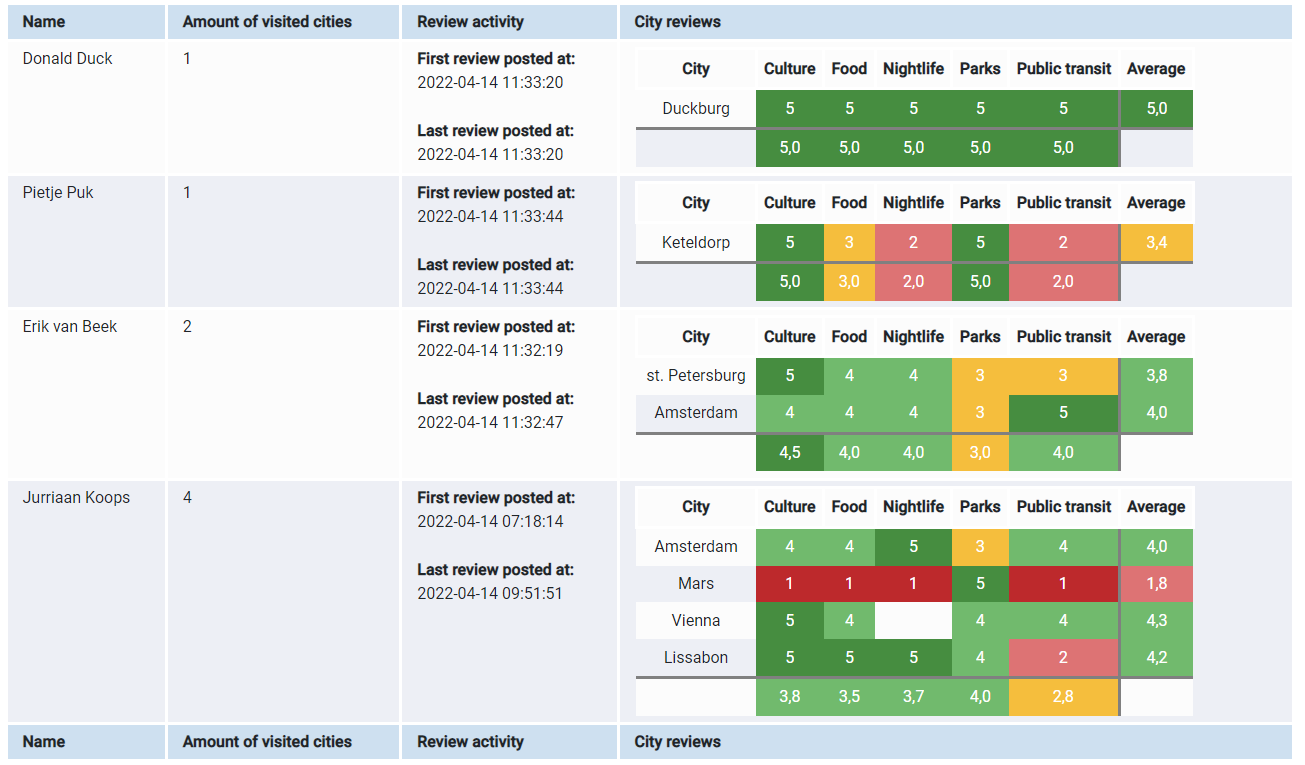The image size is (1305, 765).
Task: Click the top Name column header
Action: pos(87,21)
